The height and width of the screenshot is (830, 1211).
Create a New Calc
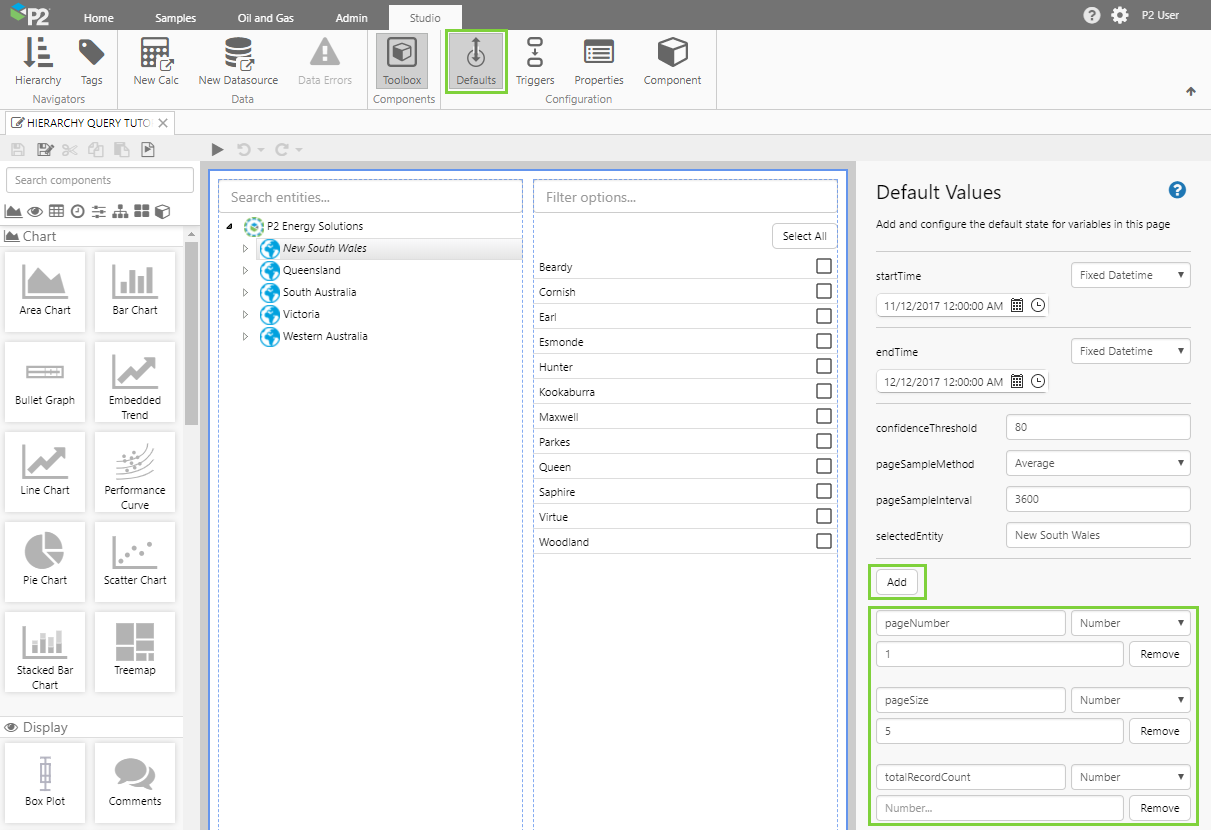coord(156,61)
